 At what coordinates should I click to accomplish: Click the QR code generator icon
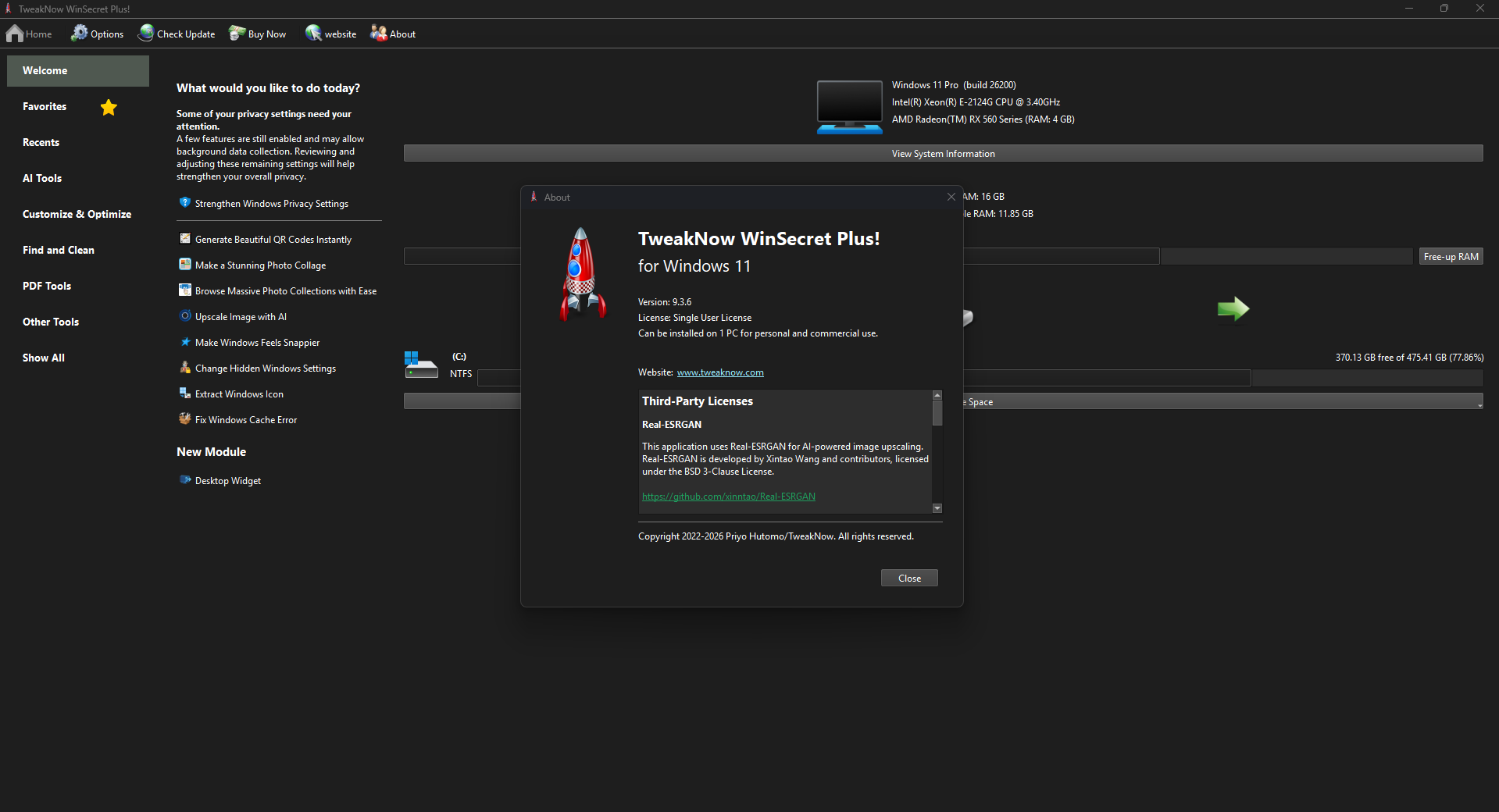(185, 239)
